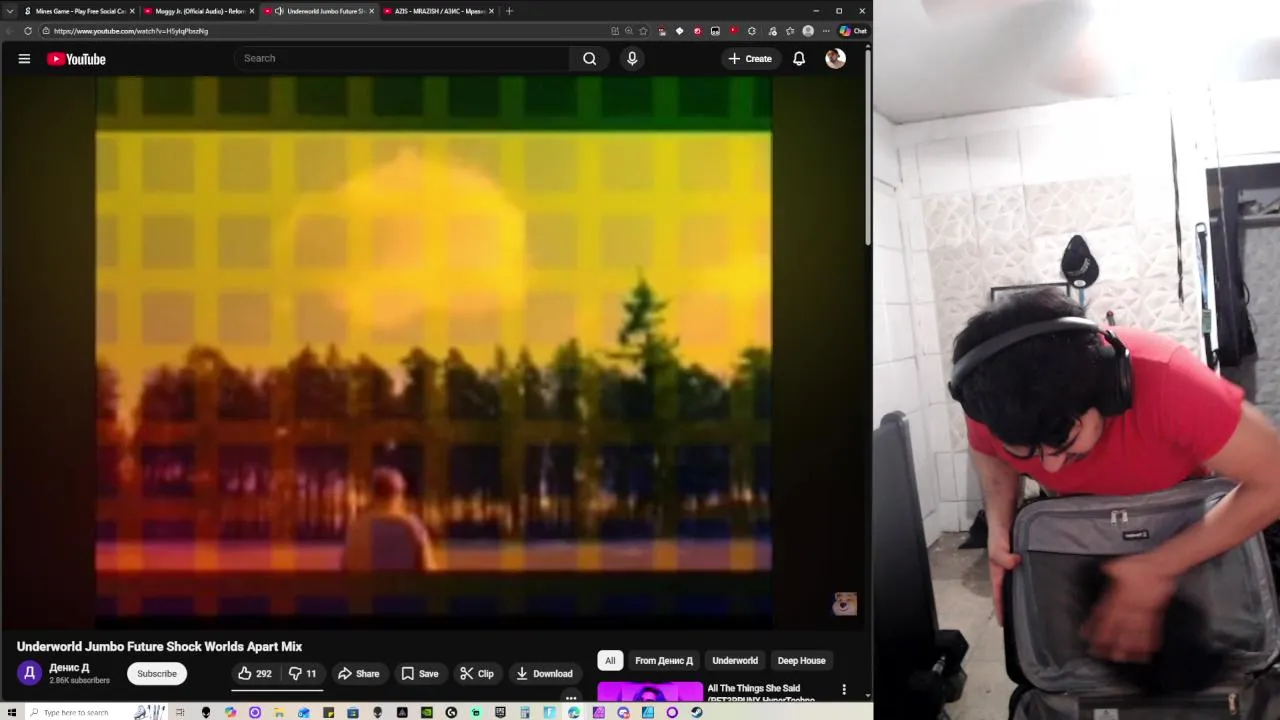Open the Steam taskbar icon

pyautogui.click(x=697, y=712)
